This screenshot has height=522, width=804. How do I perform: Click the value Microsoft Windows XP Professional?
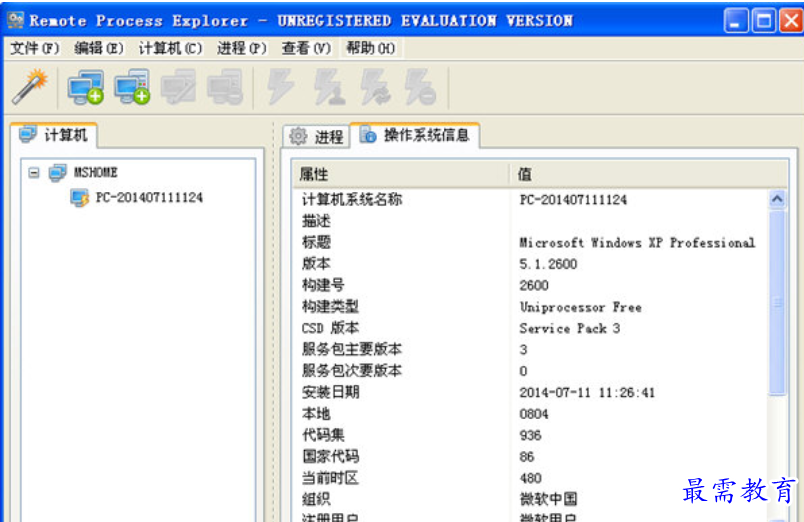(637, 243)
